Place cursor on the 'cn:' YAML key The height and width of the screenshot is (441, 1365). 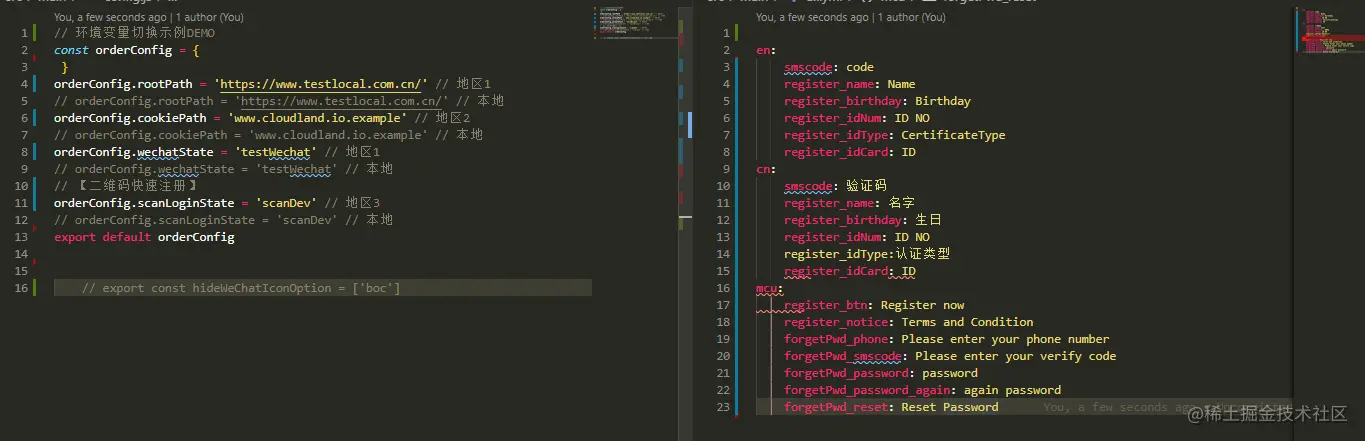(x=766, y=169)
